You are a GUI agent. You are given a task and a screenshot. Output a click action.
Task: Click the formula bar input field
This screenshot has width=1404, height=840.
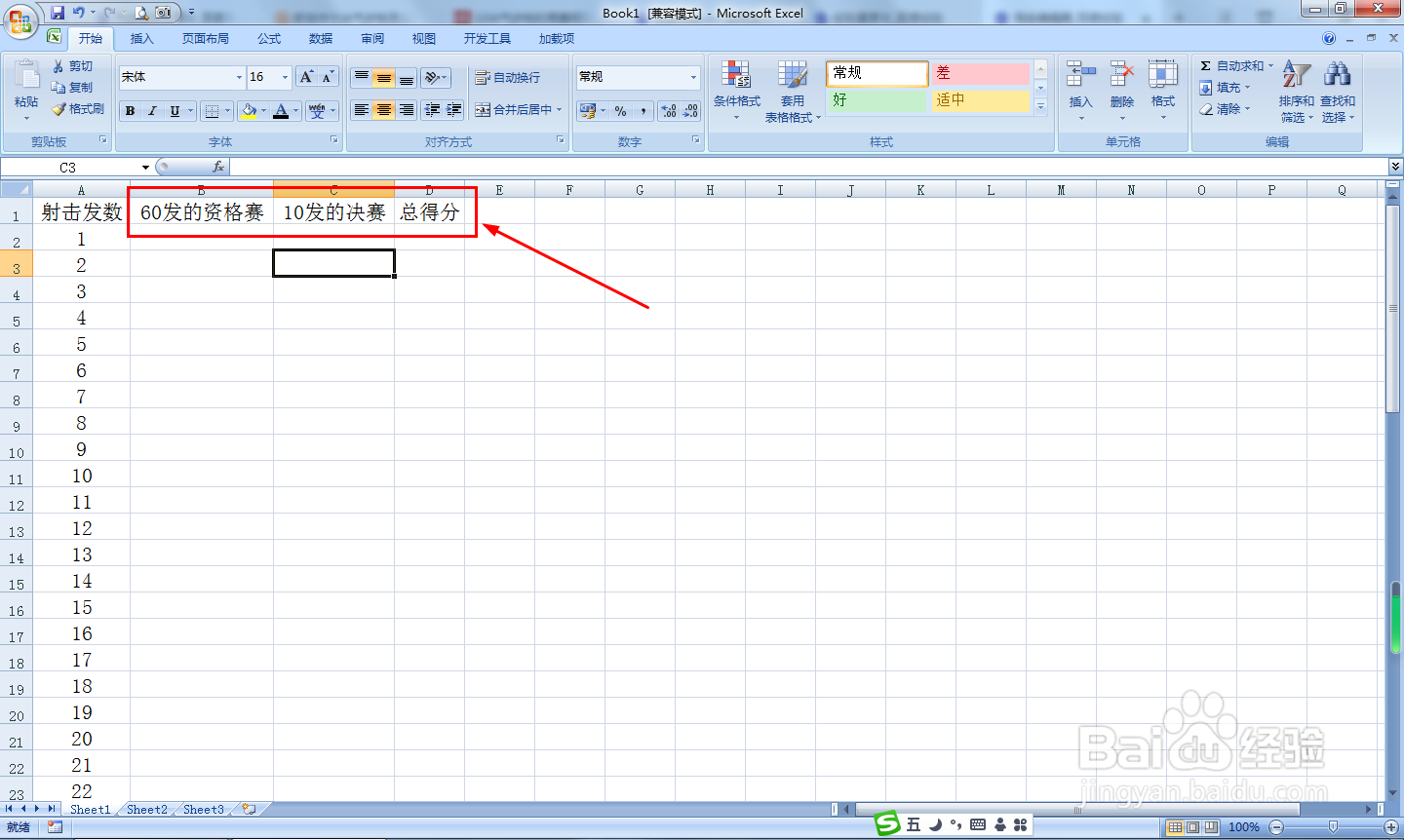tap(809, 168)
